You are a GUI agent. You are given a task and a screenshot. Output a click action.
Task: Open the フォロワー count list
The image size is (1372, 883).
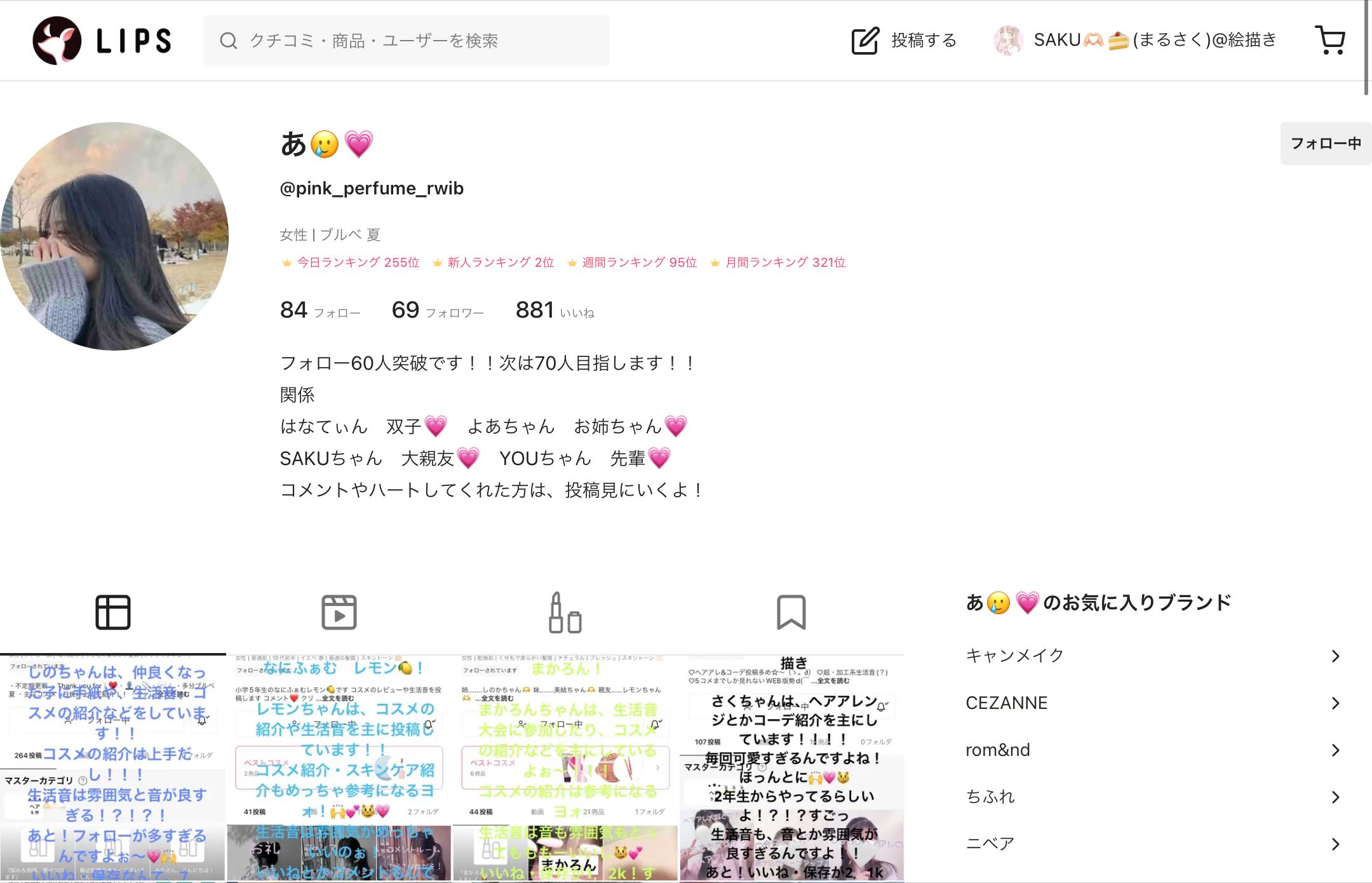point(437,310)
